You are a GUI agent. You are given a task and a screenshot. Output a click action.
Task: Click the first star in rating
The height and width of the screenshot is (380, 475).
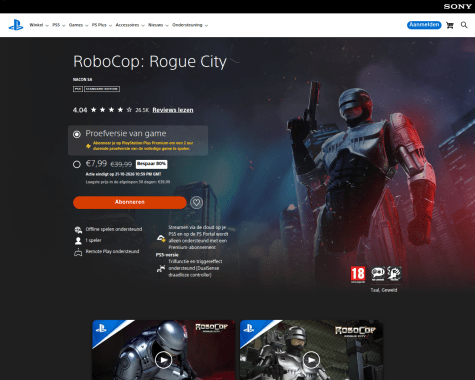point(94,110)
